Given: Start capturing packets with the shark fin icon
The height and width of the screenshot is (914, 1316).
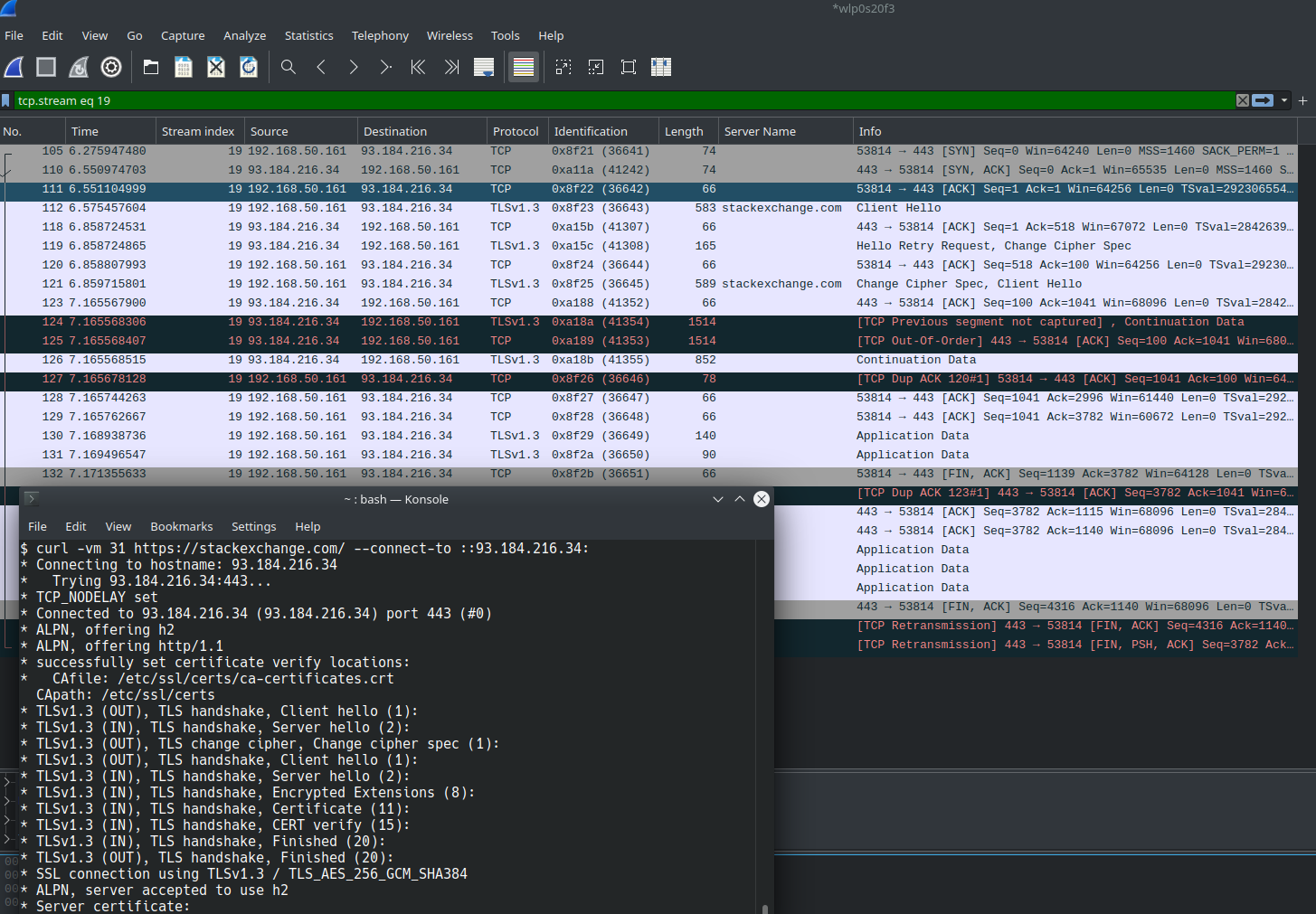Looking at the screenshot, I should coord(14,67).
